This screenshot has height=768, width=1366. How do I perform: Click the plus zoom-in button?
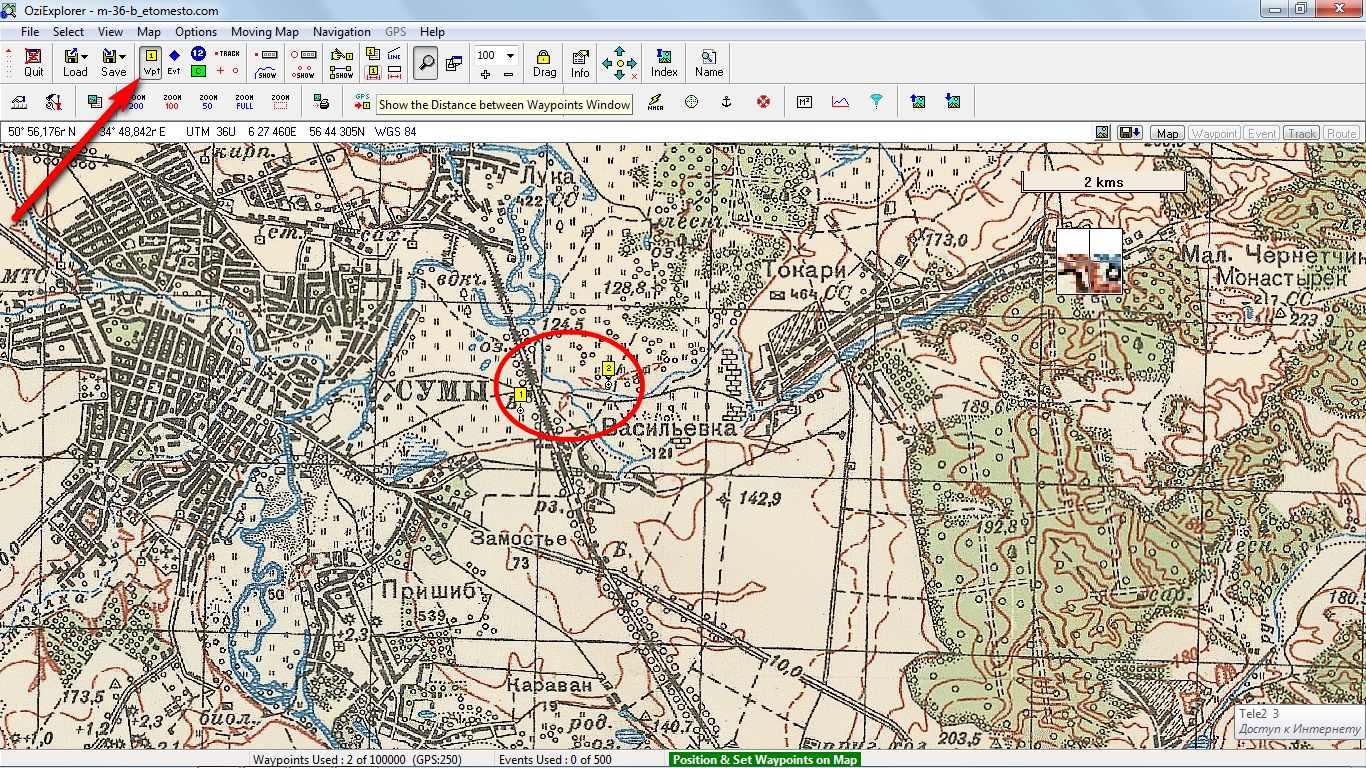pyautogui.click(x=485, y=73)
